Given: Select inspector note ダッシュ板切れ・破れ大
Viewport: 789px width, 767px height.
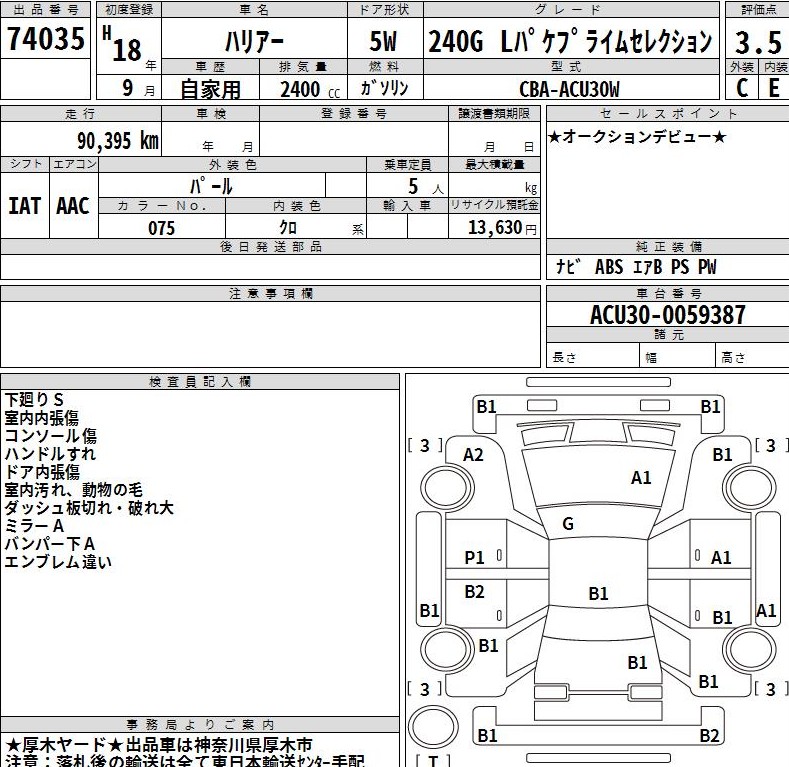Looking at the screenshot, I should (89, 508).
